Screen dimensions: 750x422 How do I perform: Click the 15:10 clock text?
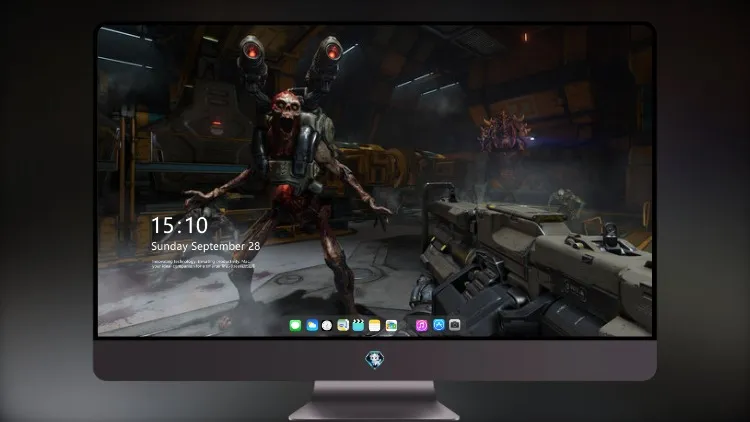click(x=179, y=225)
